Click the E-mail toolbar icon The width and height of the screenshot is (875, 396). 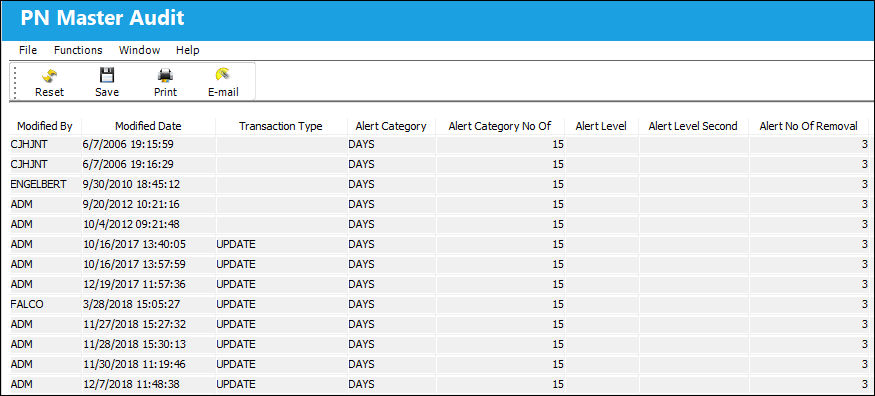(x=223, y=74)
